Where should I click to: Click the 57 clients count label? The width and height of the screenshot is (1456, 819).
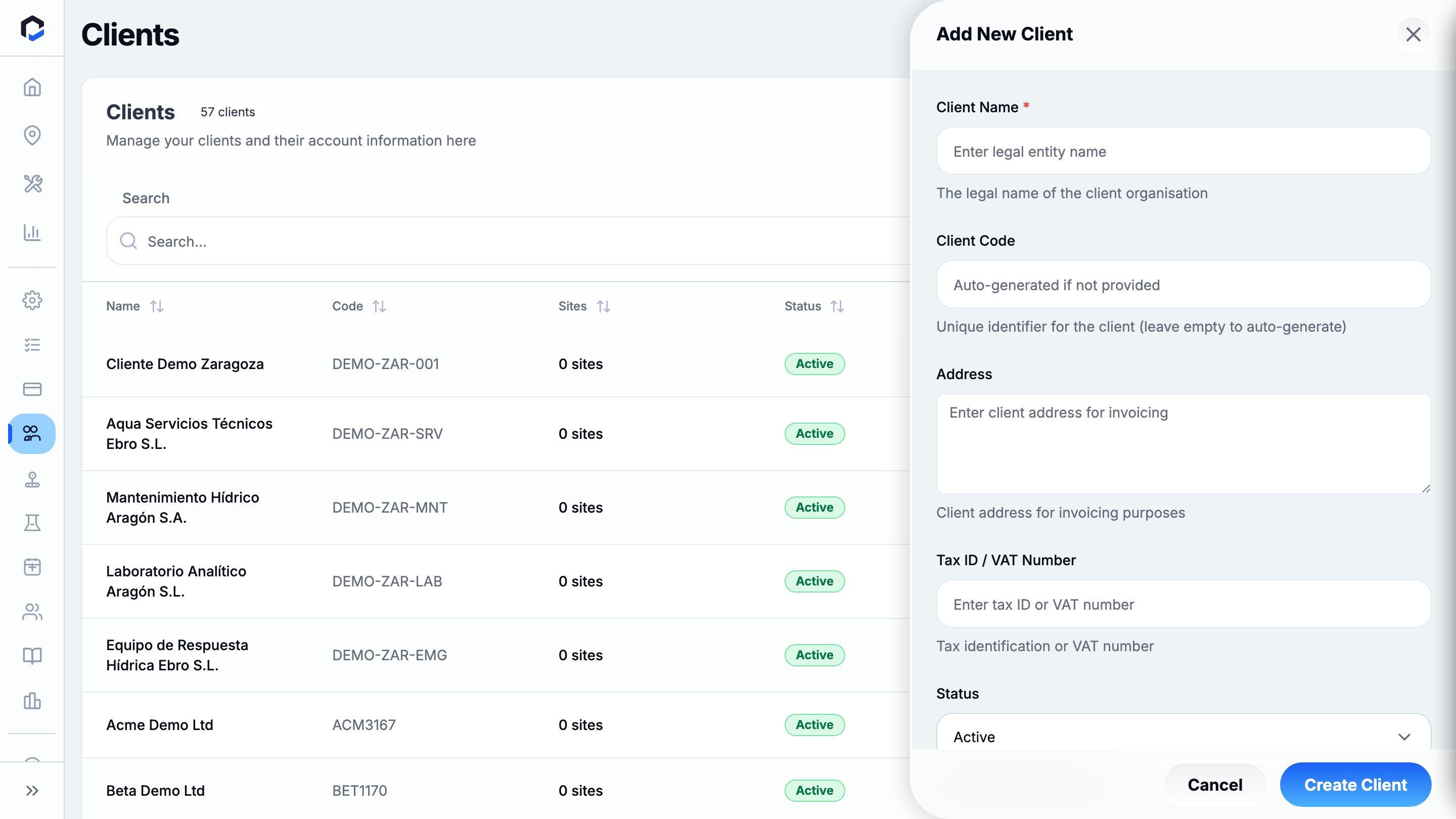click(x=228, y=112)
